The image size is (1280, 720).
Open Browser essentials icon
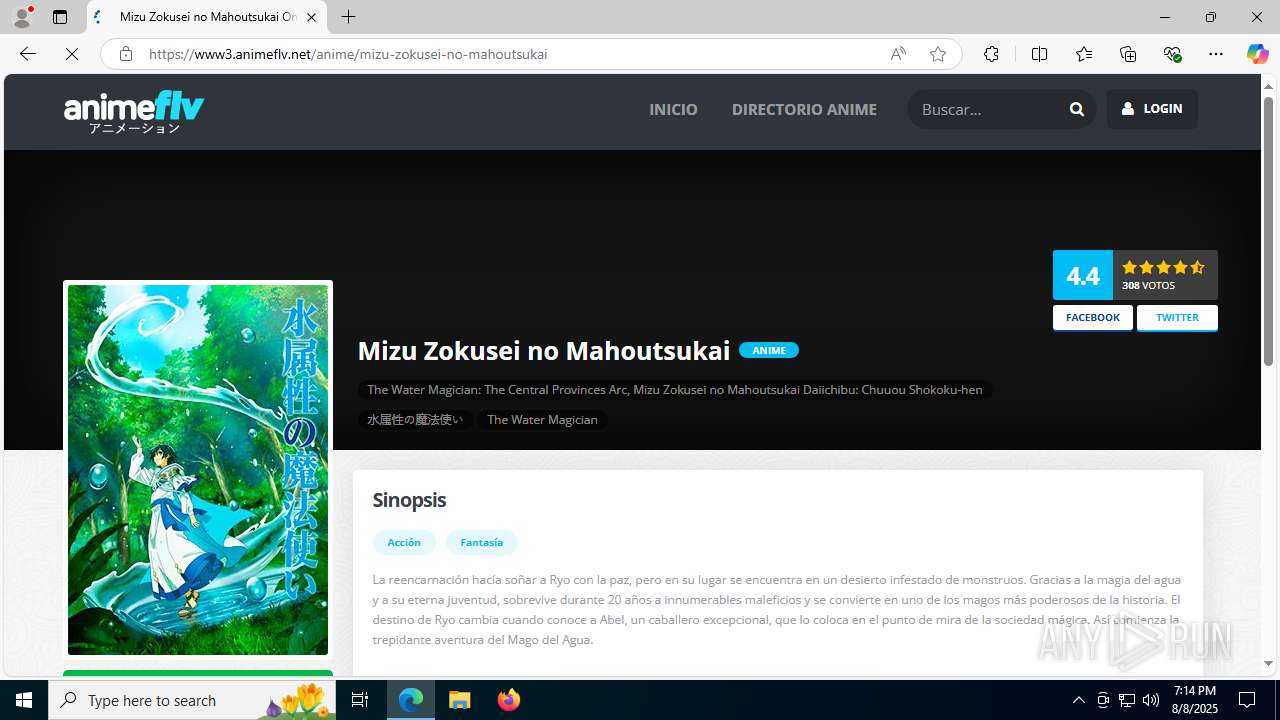pyautogui.click(x=1172, y=54)
